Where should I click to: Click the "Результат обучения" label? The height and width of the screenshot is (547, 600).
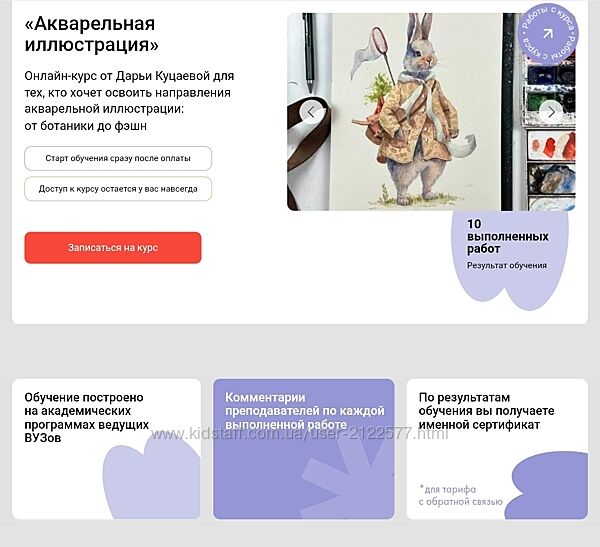pos(507,265)
